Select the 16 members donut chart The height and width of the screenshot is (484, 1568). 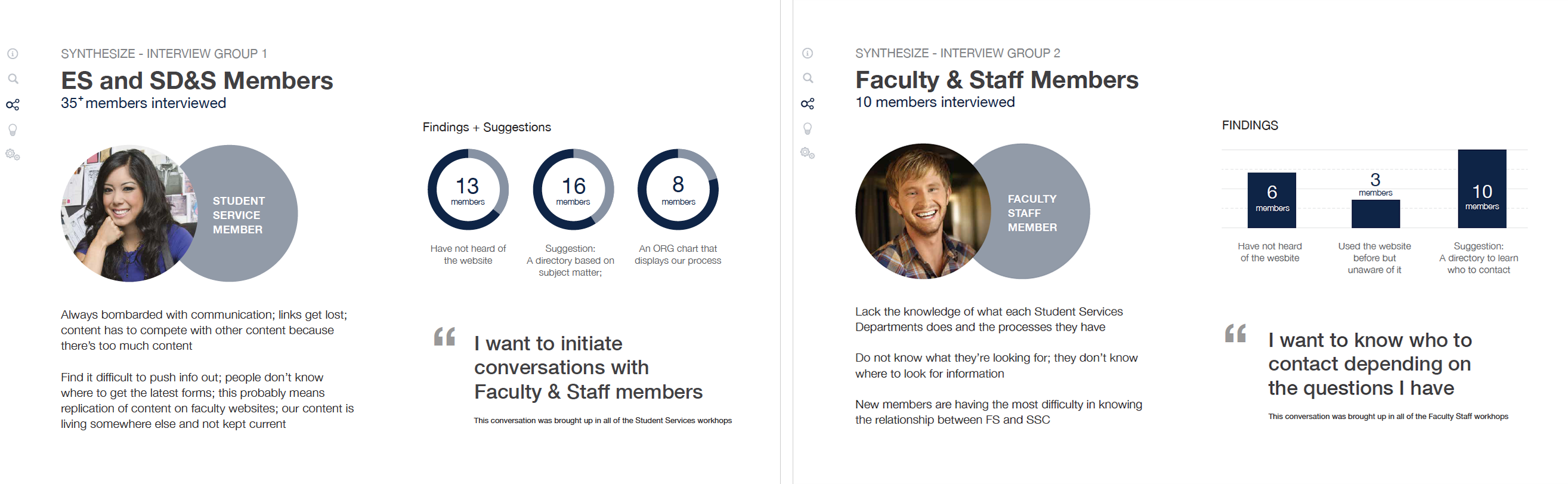(573, 189)
